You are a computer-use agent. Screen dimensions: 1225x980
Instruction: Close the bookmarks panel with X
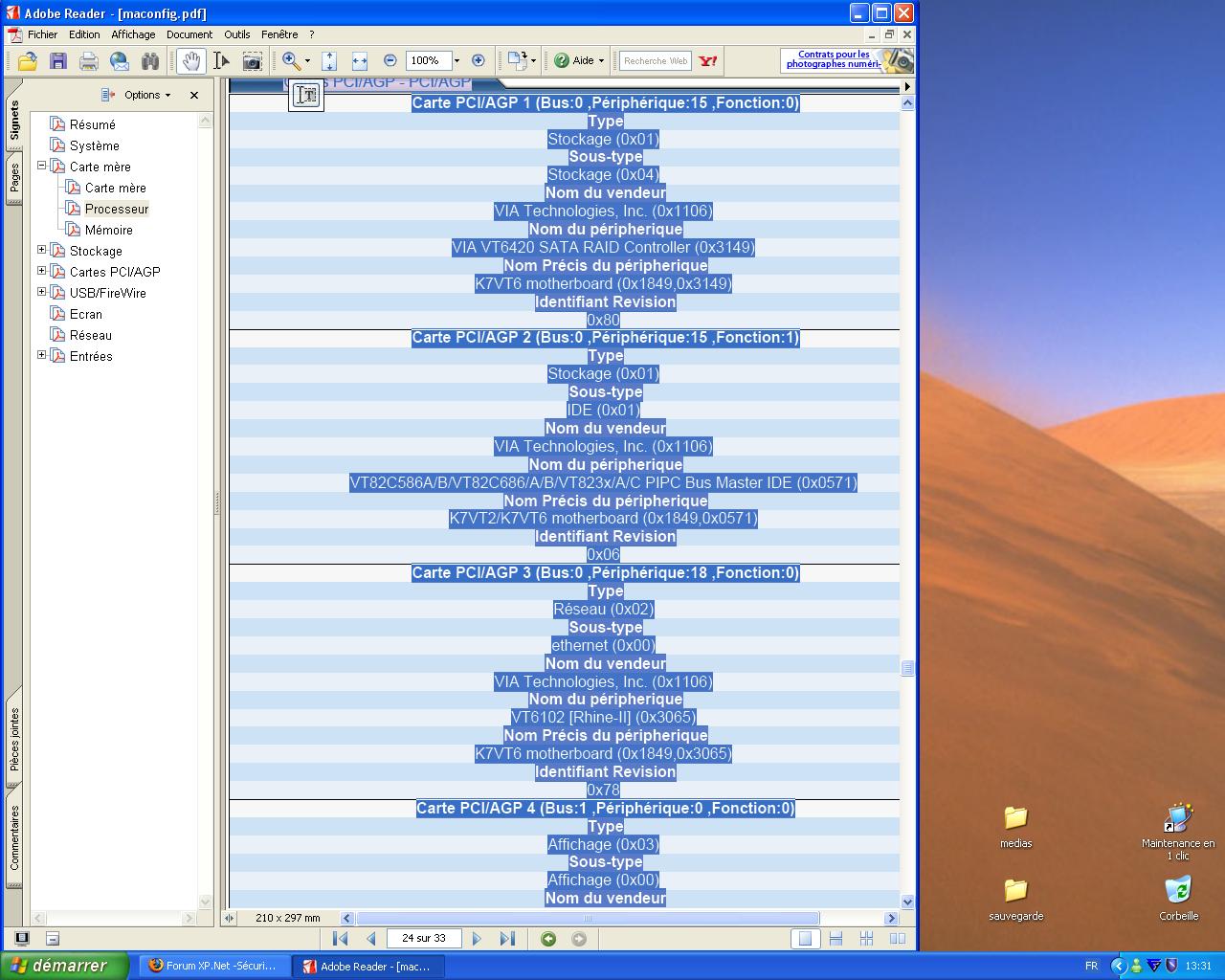click(194, 95)
